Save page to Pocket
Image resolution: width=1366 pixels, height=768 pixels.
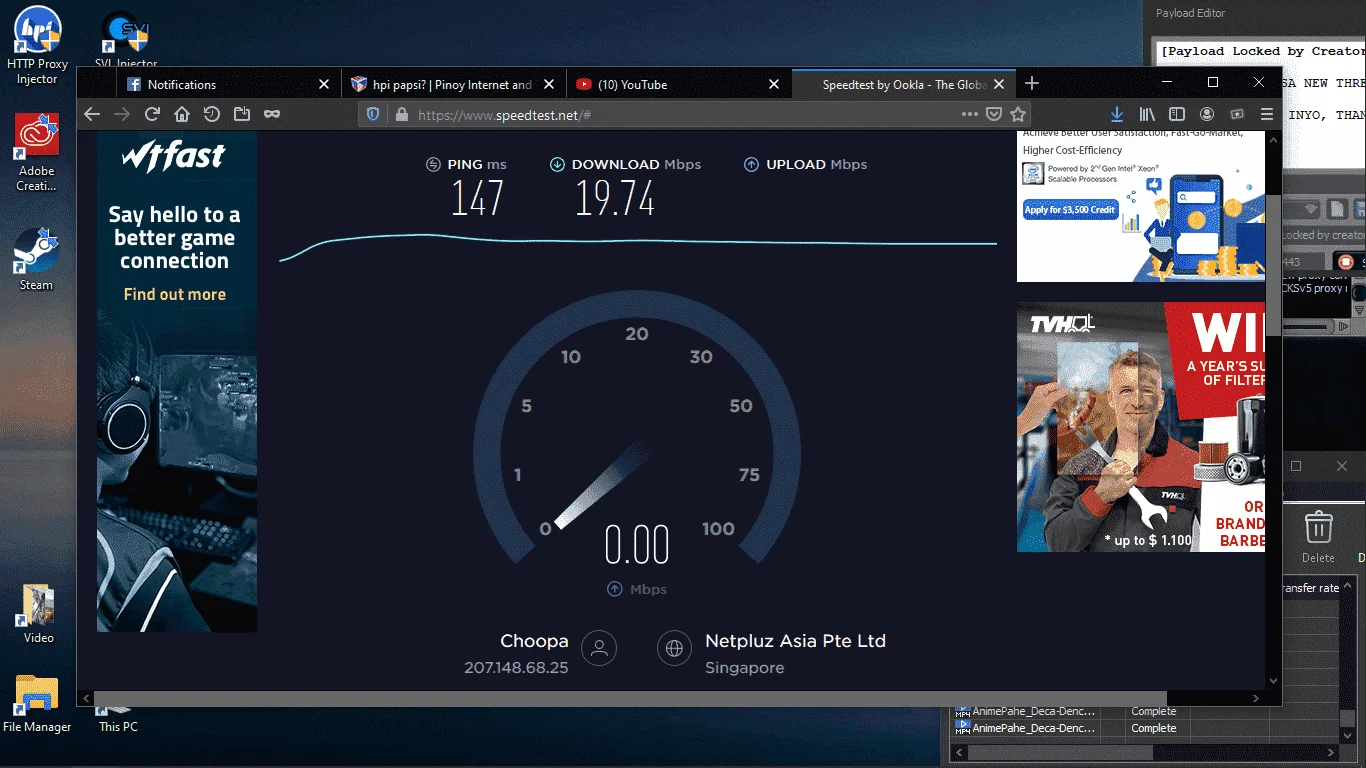994,115
